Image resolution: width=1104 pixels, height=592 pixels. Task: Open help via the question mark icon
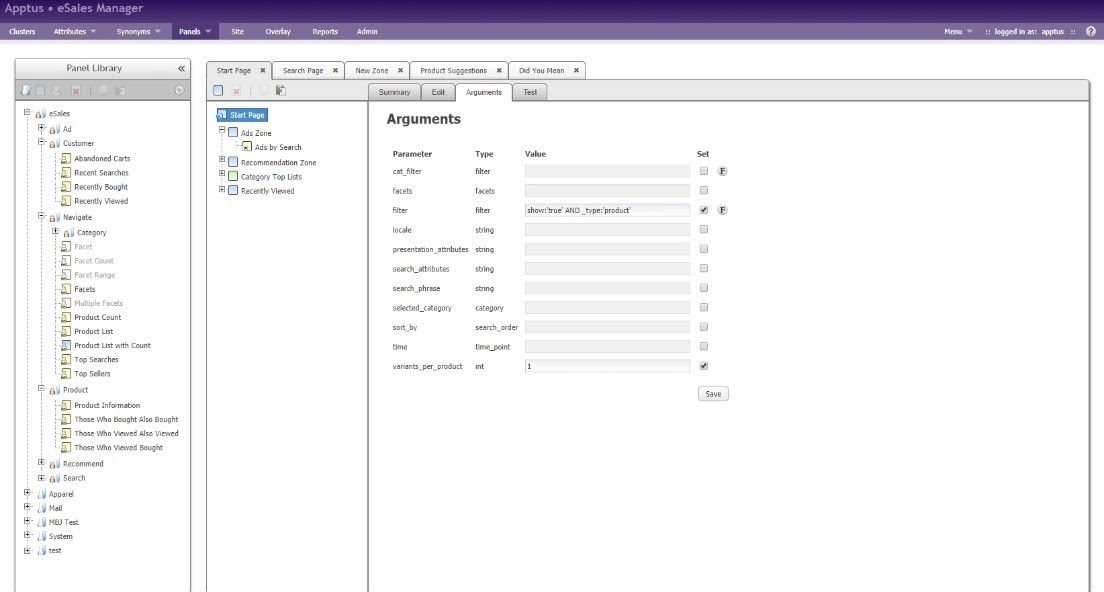(1091, 32)
